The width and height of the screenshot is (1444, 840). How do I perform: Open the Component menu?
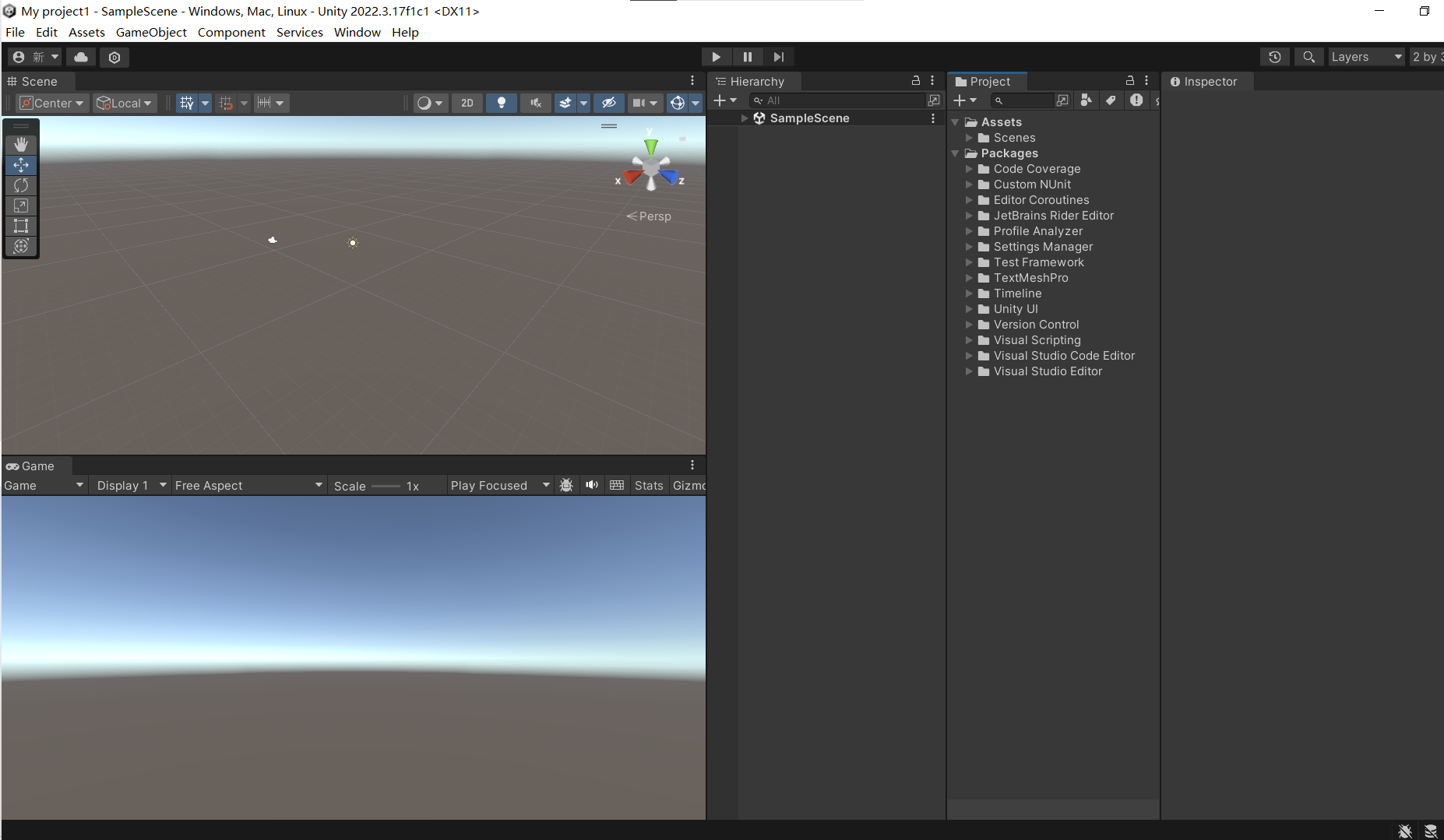[231, 32]
